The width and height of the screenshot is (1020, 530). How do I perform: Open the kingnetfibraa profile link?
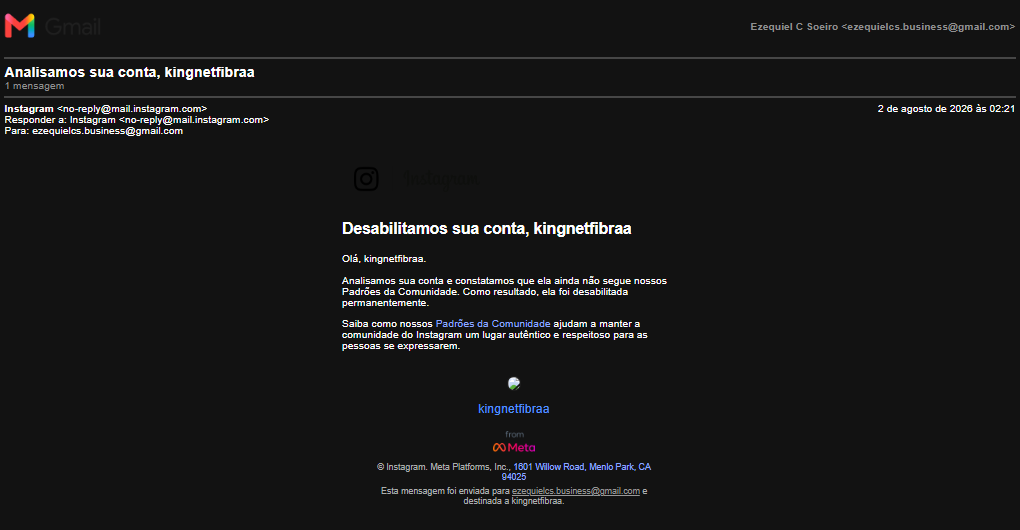coord(514,409)
